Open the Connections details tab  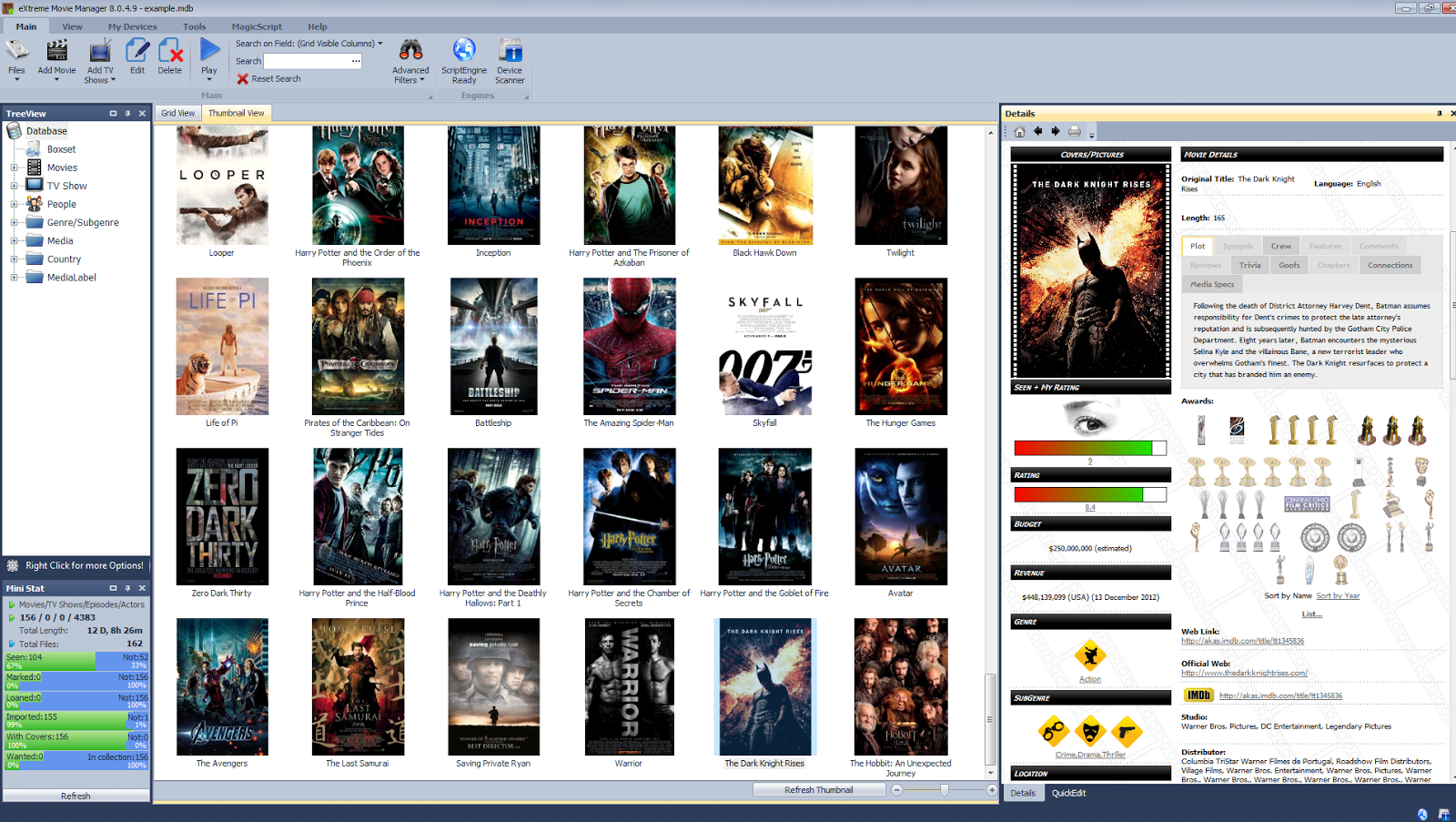pyautogui.click(x=1390, y=266)
